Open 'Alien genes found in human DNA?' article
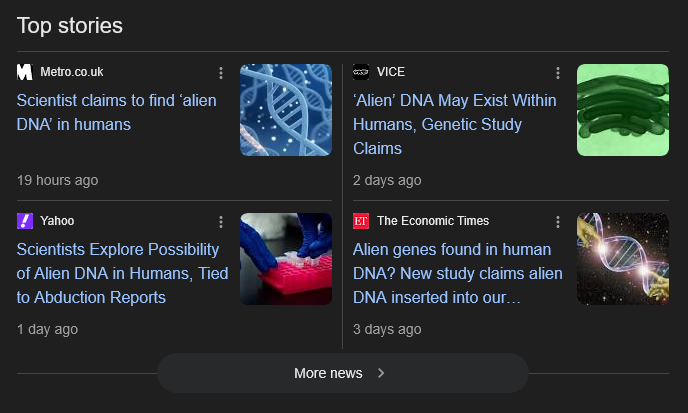 [457, 273]
